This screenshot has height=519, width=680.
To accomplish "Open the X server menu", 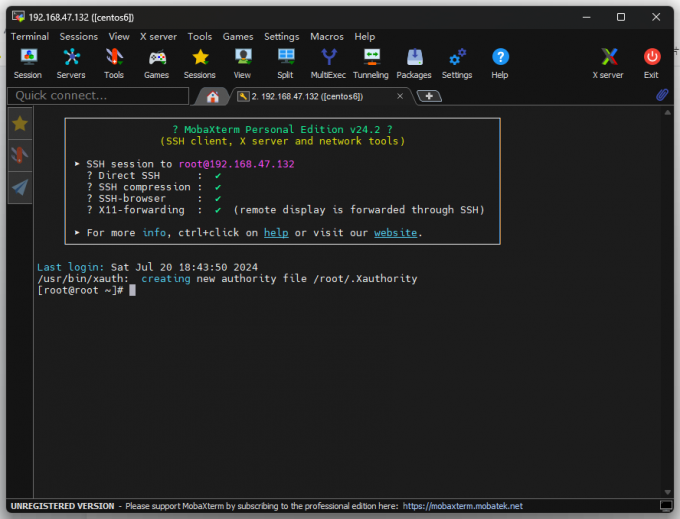I will [x=158, y=36].
